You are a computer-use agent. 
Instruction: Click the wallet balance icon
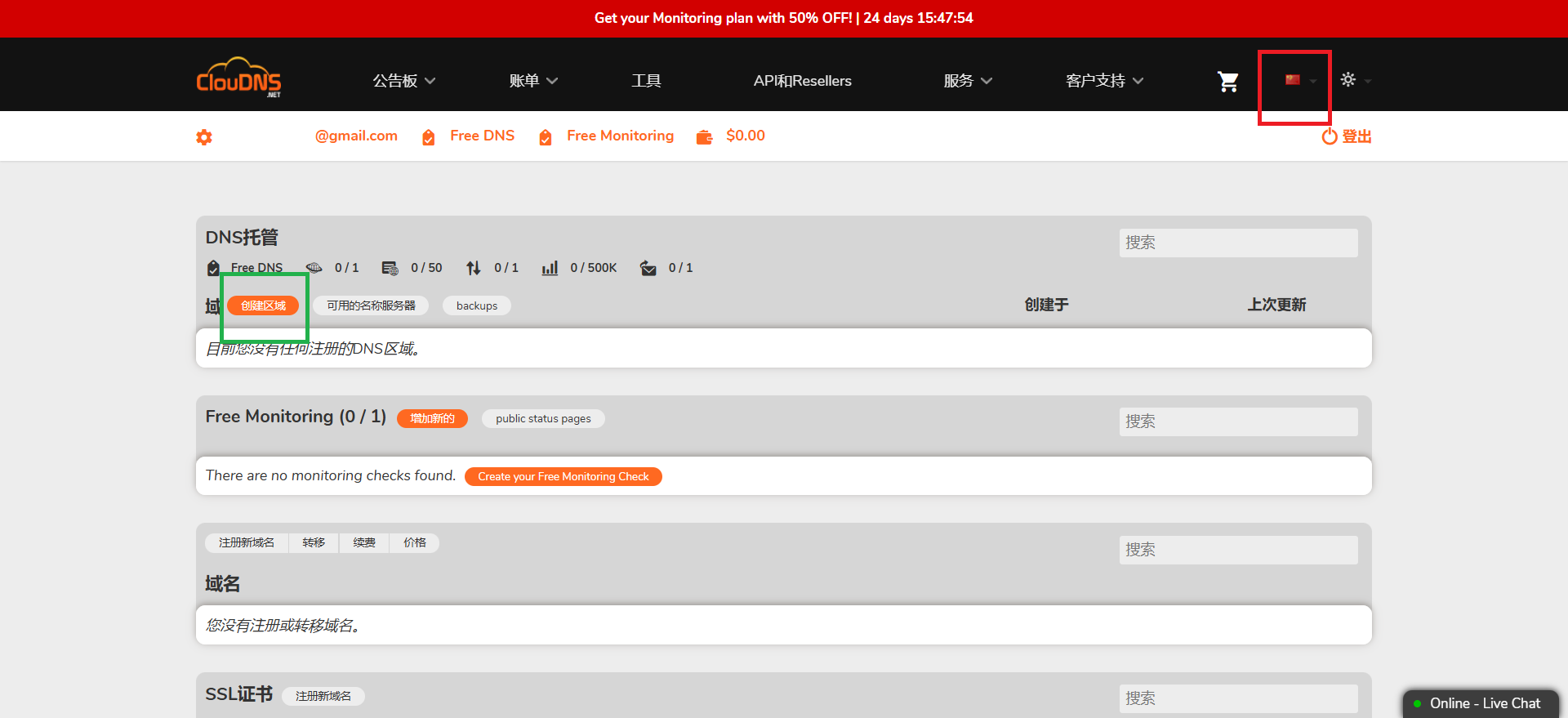704,137
